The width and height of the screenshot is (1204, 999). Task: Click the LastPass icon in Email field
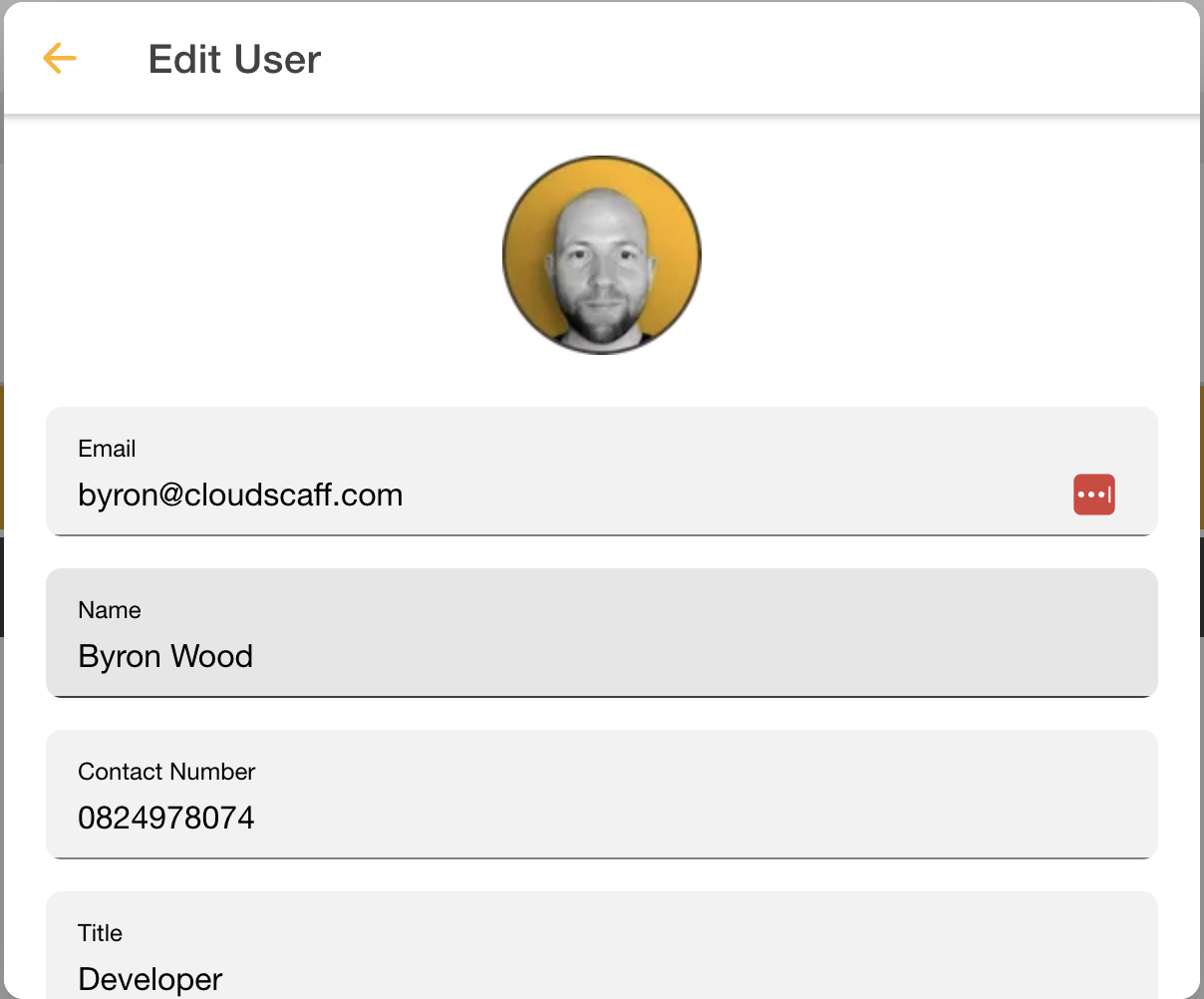(x=1093, y=495)
